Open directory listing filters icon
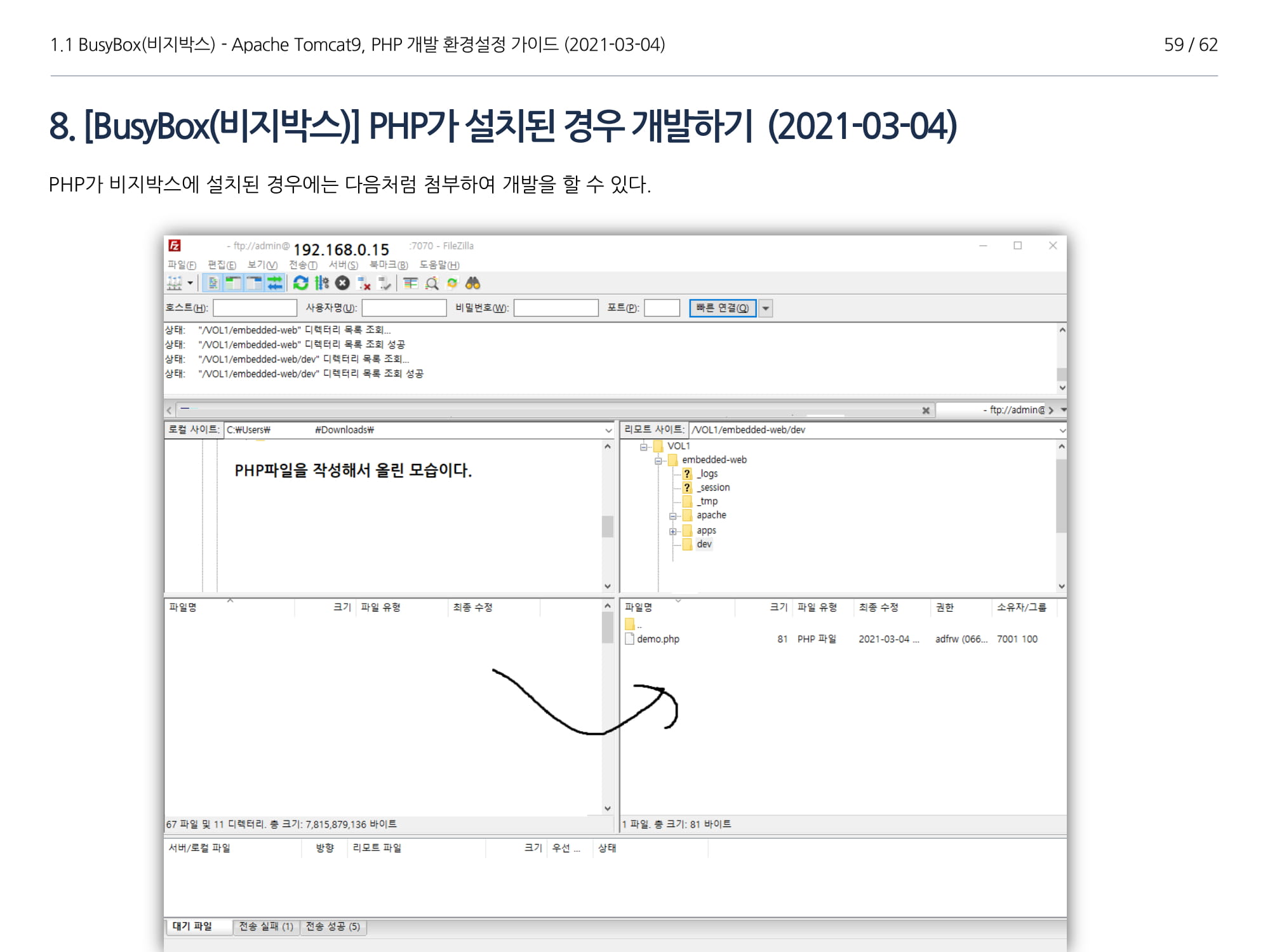The width and height of the screenshot is (1270, 952). pyautogui.click(x=411, y=283)
